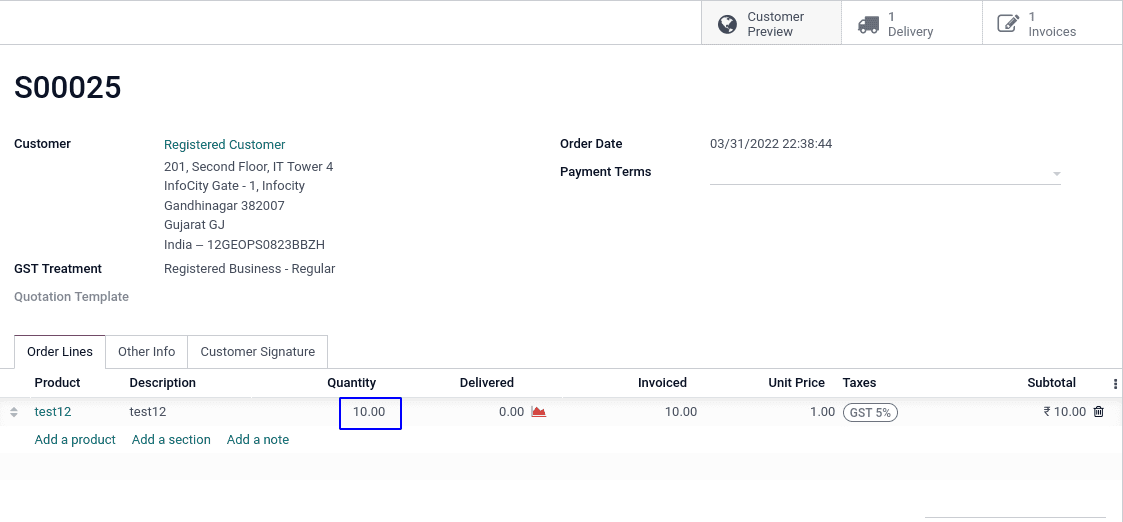This screenshot has width=1123, height=522.
Task: Delete the test12 line with trash icon
Action: tap(1099, 412)
